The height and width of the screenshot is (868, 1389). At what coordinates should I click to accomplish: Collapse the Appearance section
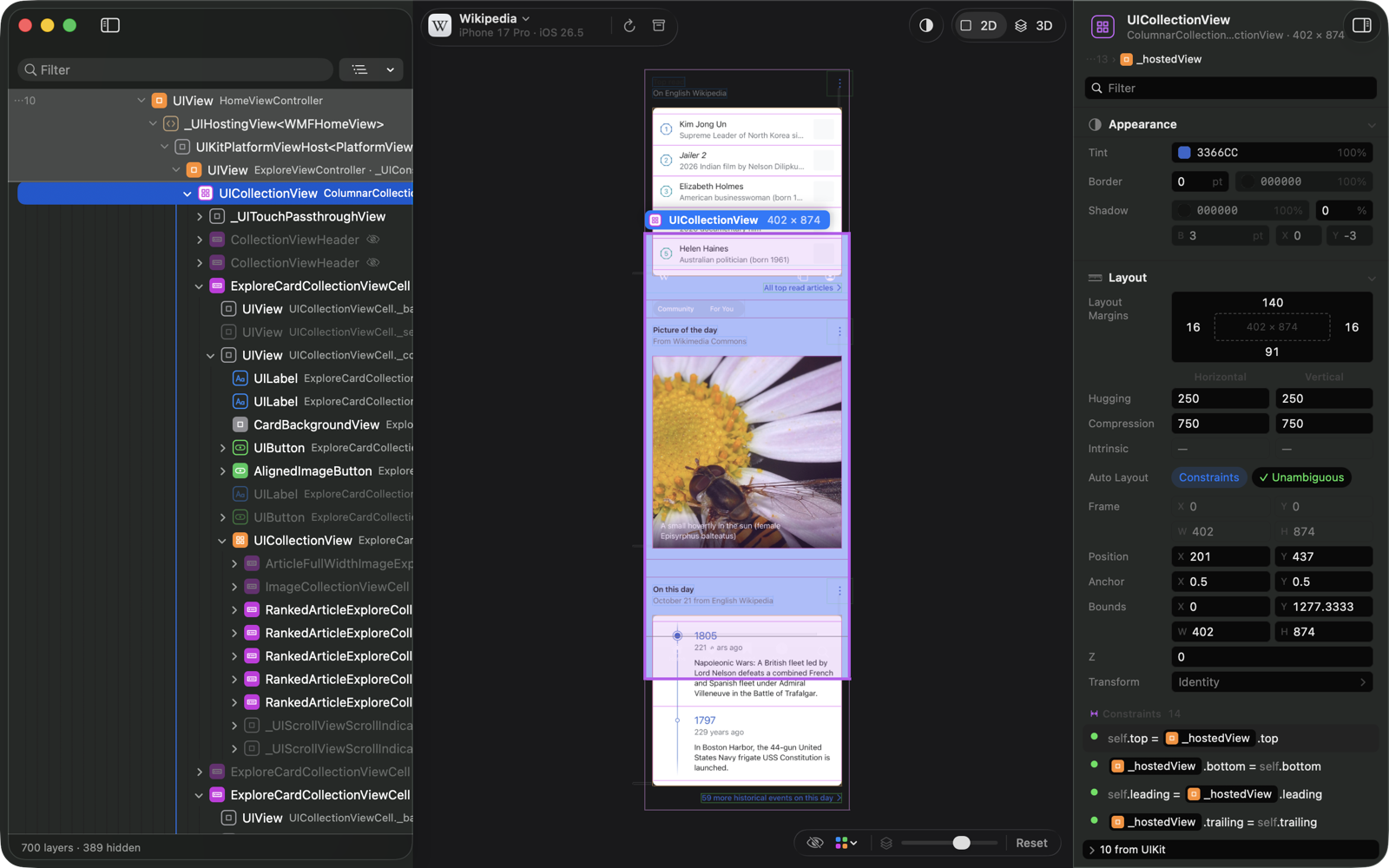1372,125
